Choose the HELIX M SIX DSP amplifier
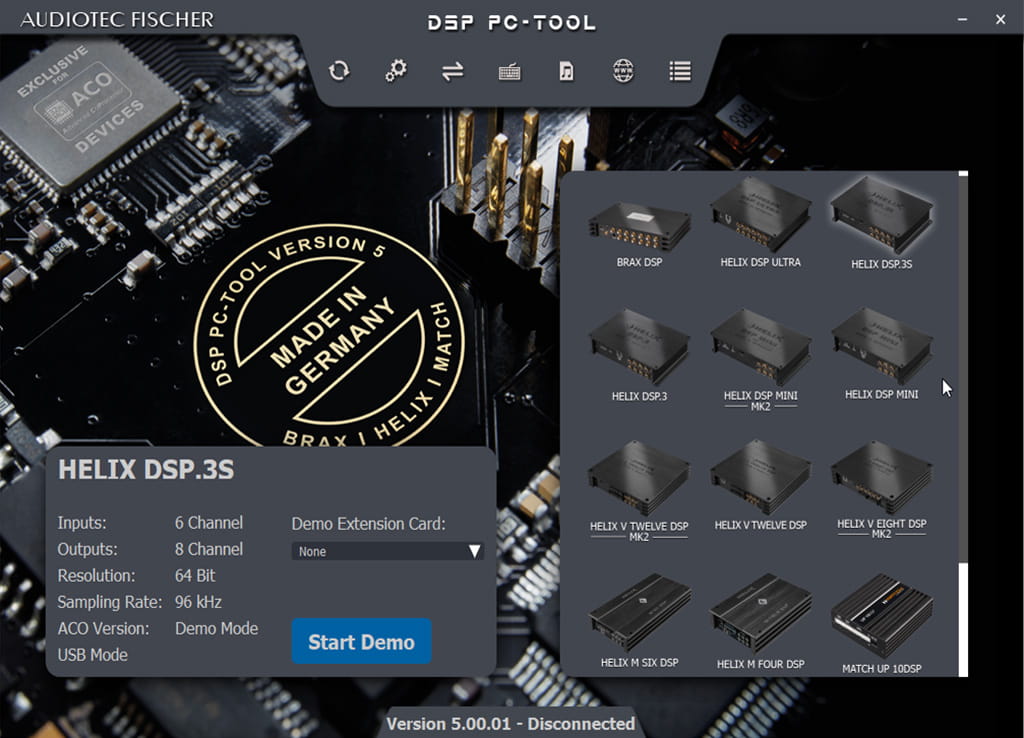The image size is (1024, 738). point(639,621)
